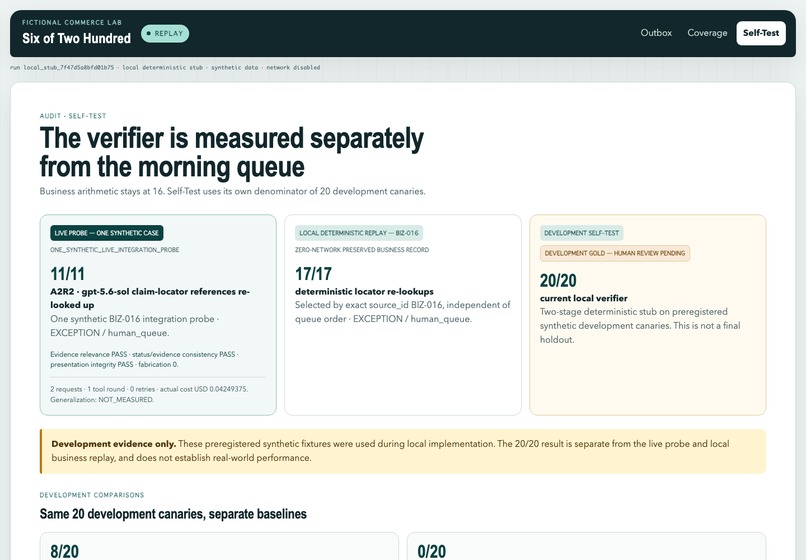806x560 pixels.
Task: Click the 0/20 baseline card
Action: [x=586, y=547]
